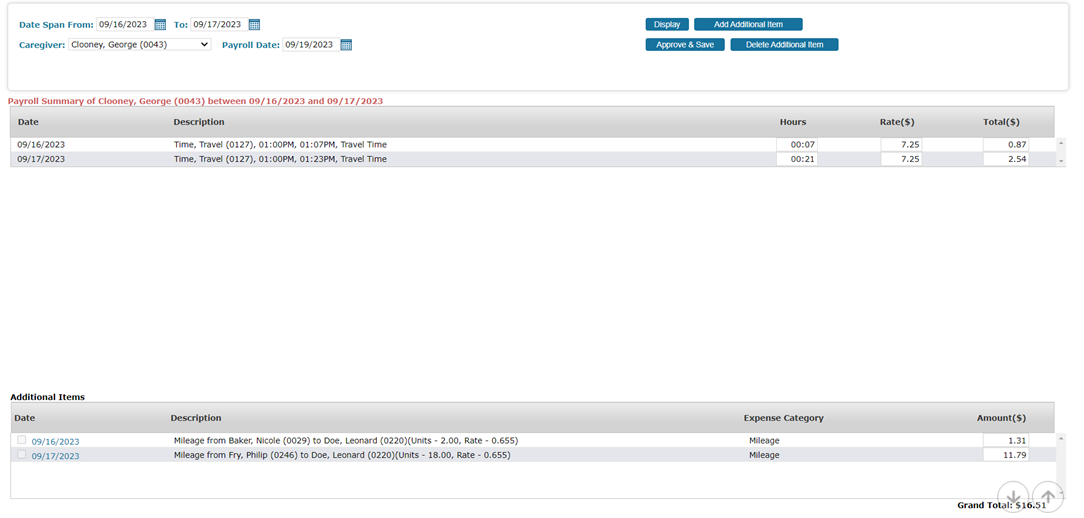Click the 11.79 mileage amount field
The width and height of the screenshot is (1084, 518).
click(1004, 455)
